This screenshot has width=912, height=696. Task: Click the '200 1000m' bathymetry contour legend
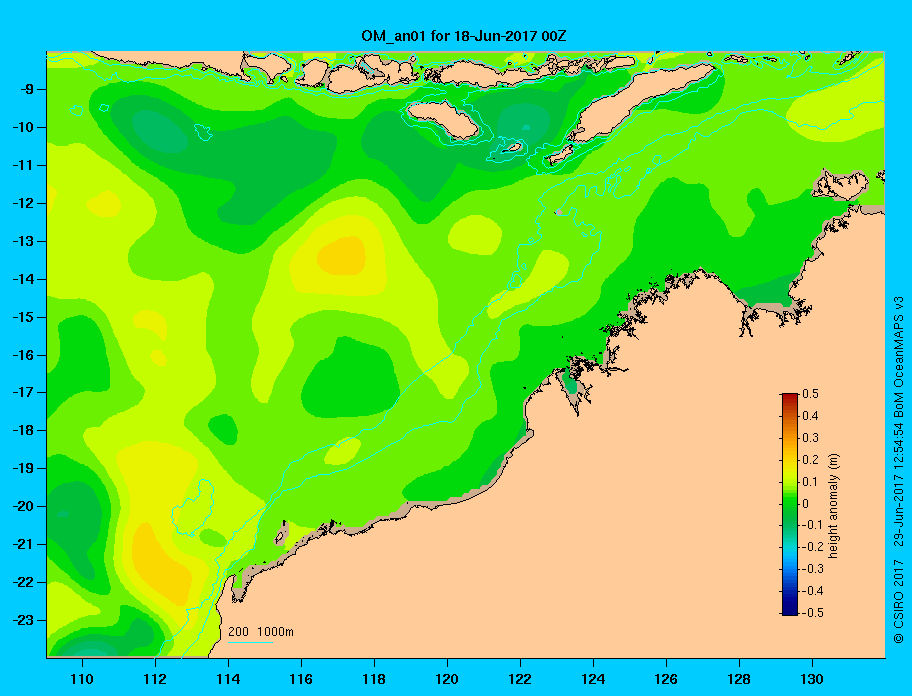[x=261, y=632]
